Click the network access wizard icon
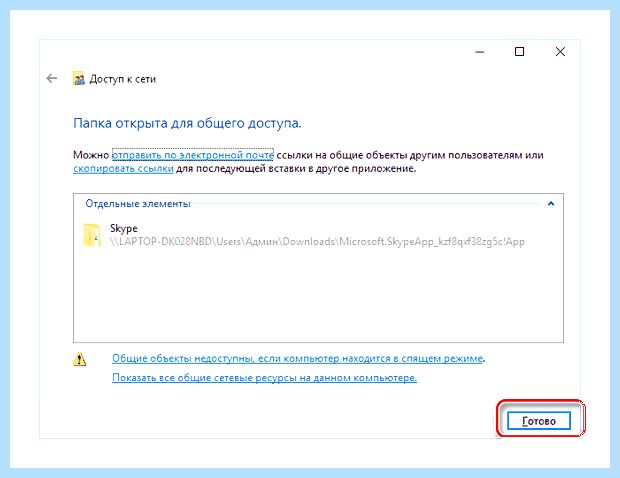Viewport: 620px width, 478px height. 79,79
